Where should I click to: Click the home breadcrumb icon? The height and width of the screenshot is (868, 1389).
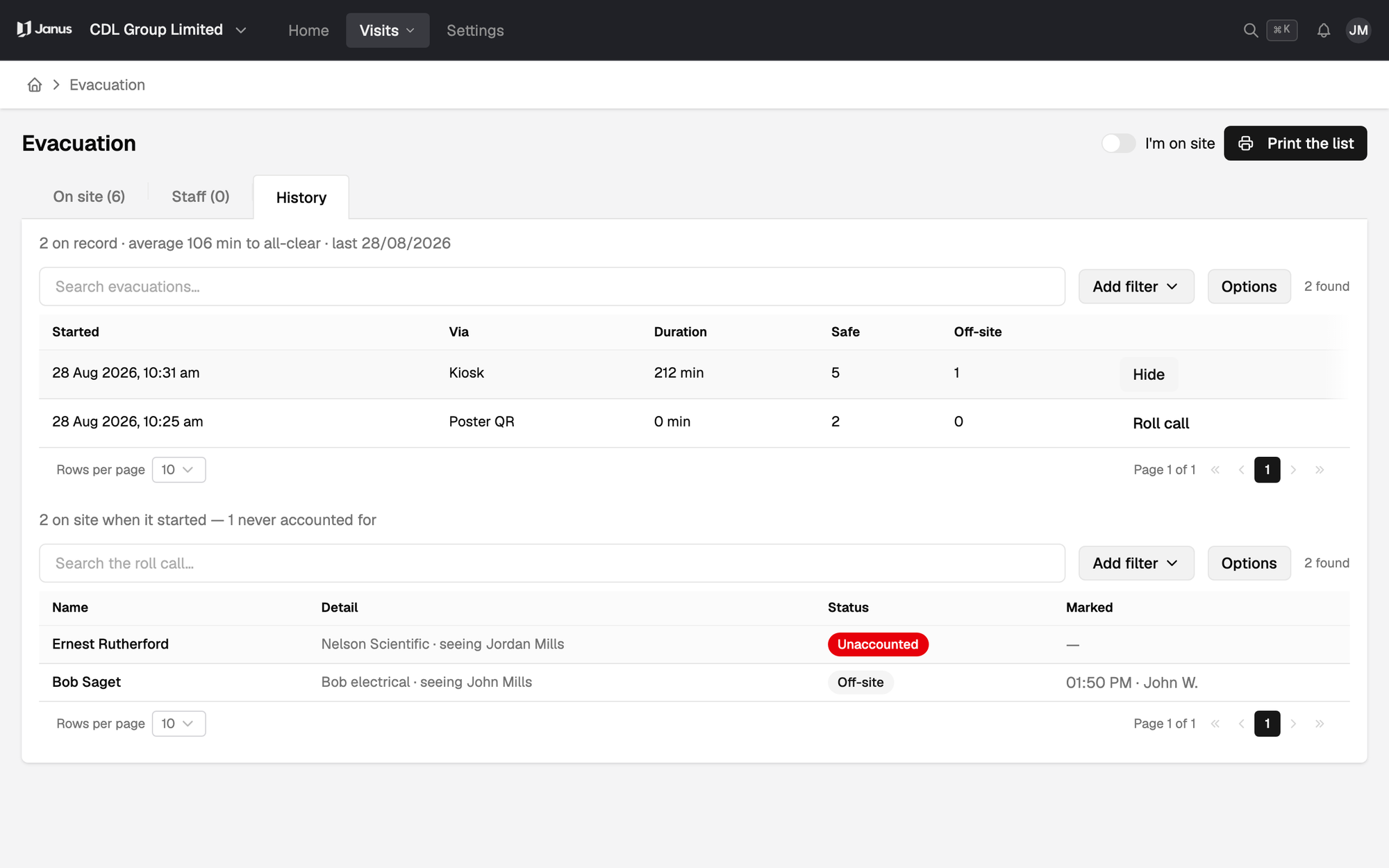35,85
